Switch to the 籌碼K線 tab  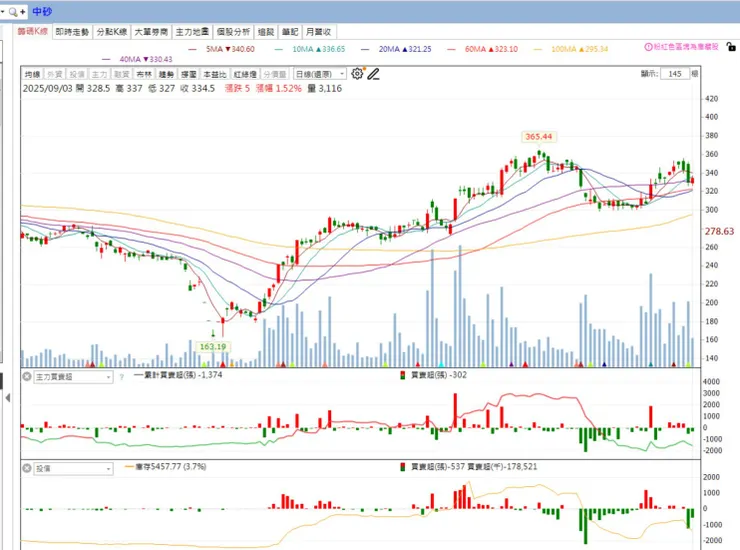(x=33, y=32)
